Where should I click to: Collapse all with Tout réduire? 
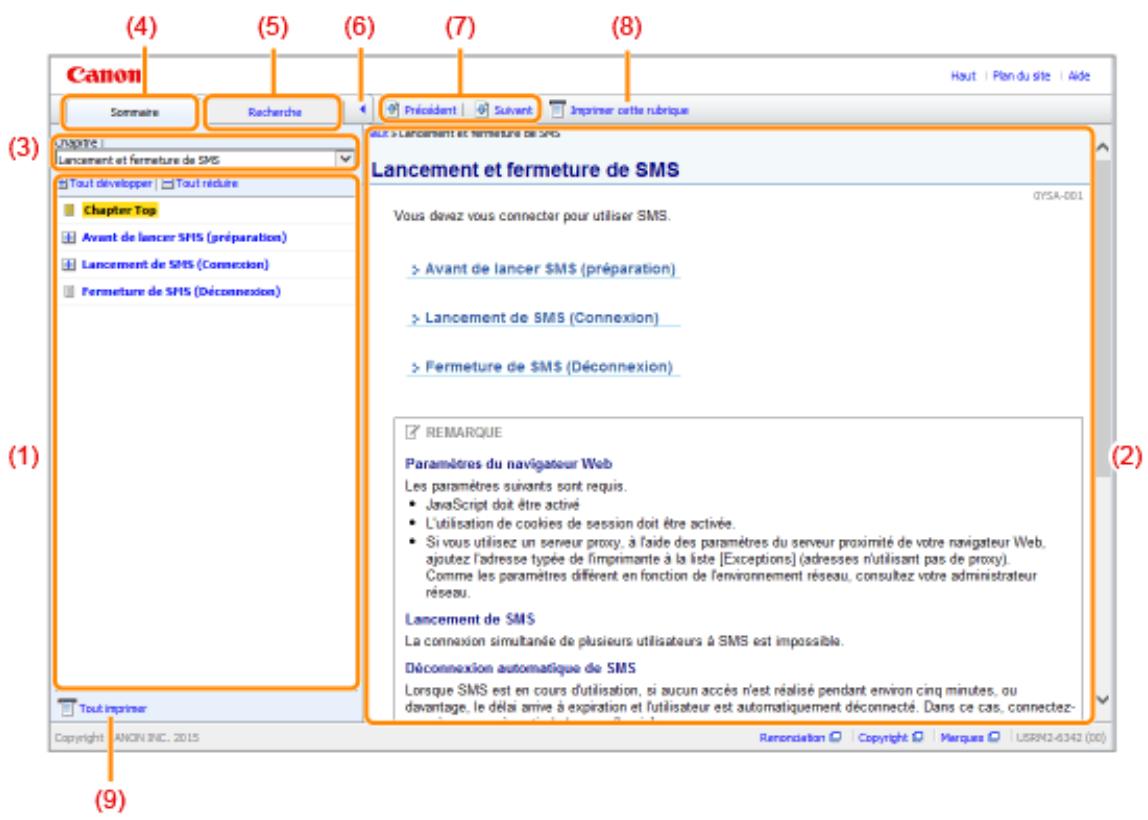click(206, 184)
